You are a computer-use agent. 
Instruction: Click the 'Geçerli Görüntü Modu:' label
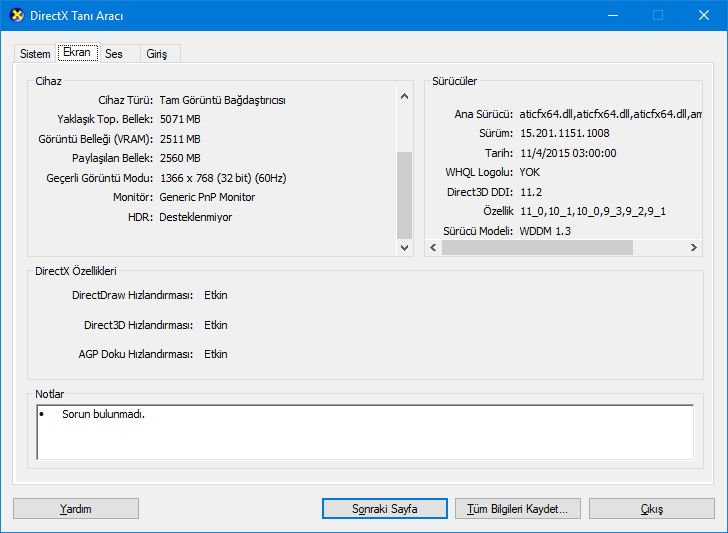100,178
